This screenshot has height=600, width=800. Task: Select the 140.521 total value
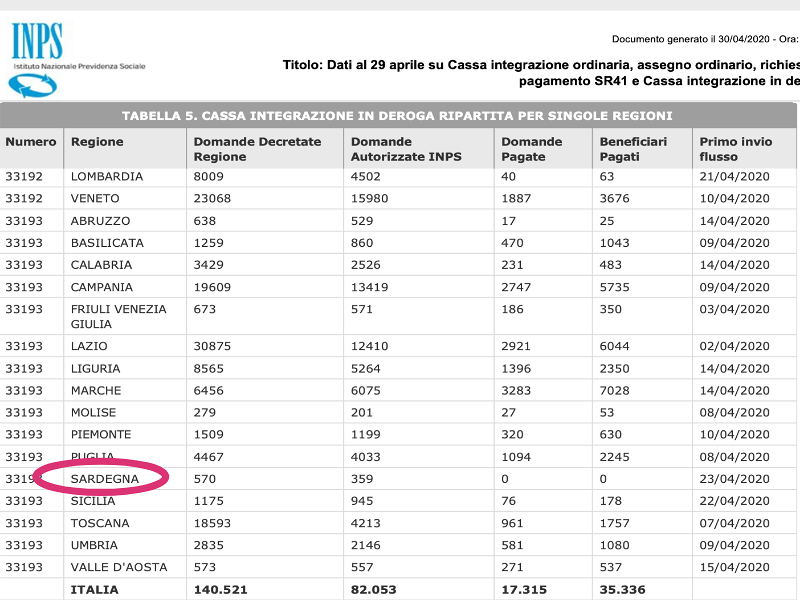coord(221,590)
